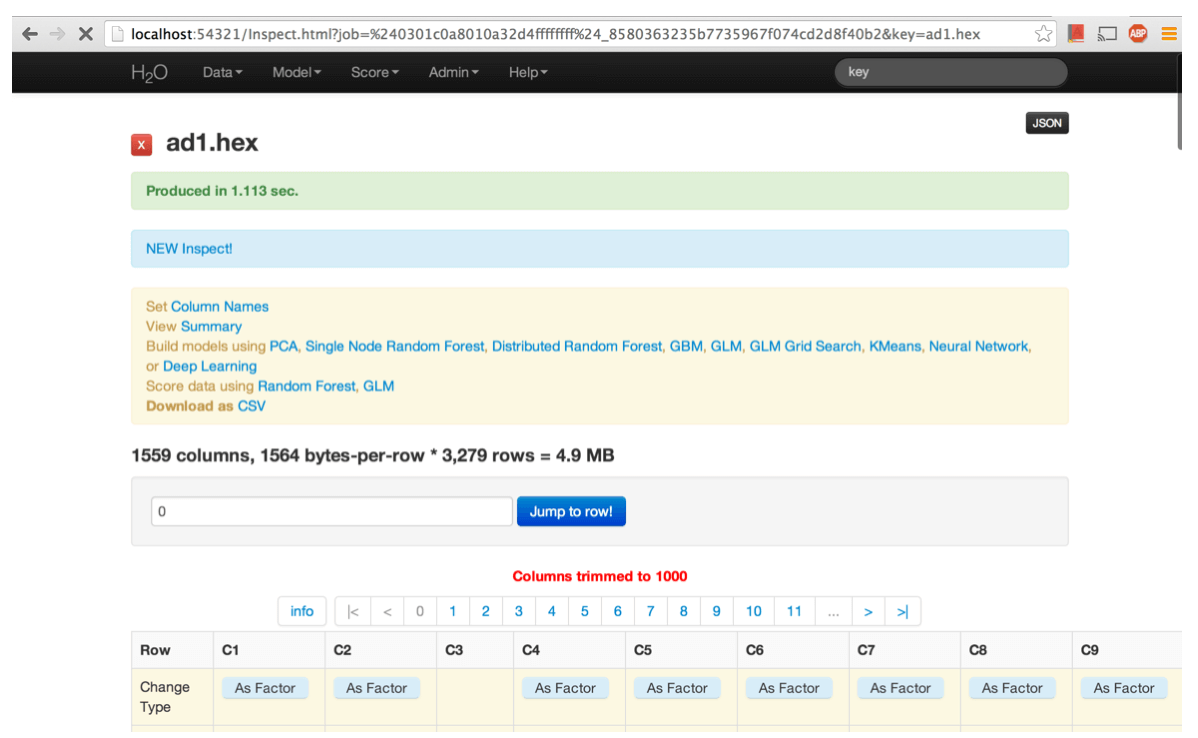The width and height of the screenshot is (1198, 738).
Task: Convert column C1 with As Factor
Action: (x=265, y=688)
